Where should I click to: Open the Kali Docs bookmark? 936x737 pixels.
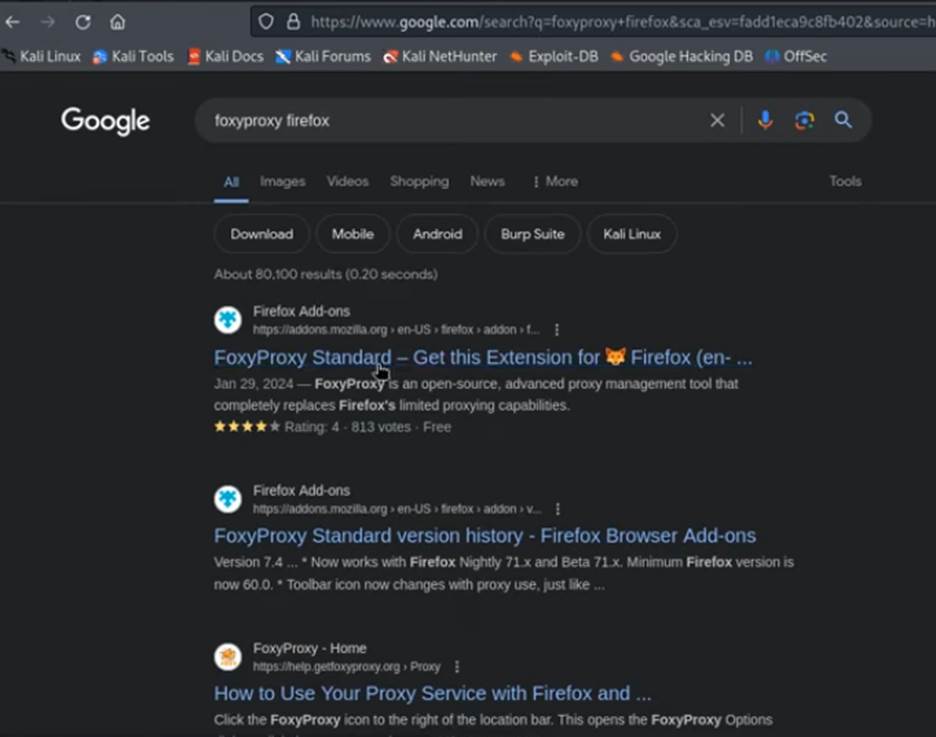[226, 56]
